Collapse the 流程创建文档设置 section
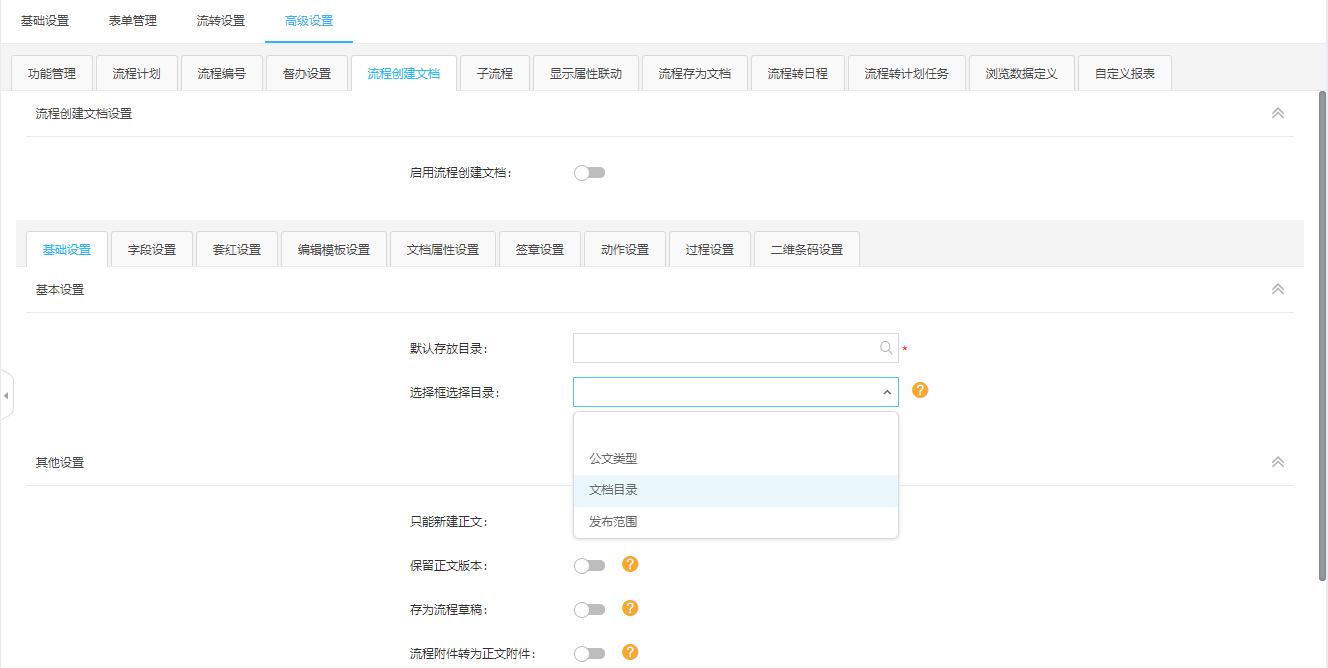Image resolution: width=1328 pixels, height=668 pixels. [x=1277, y=114]
